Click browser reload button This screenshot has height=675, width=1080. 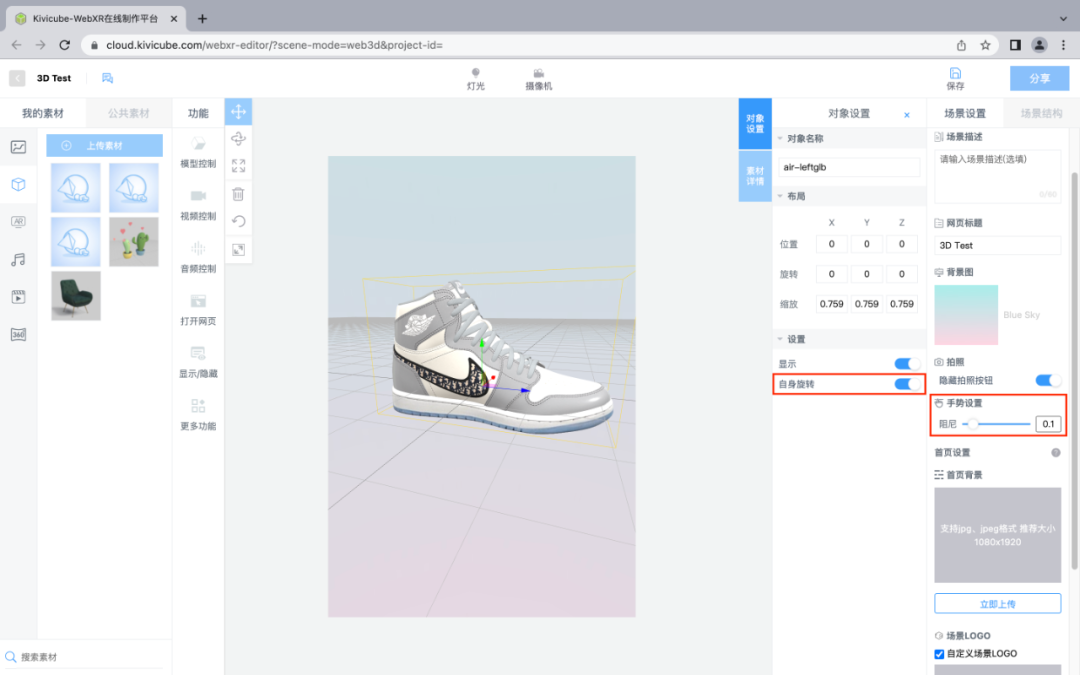(65, 45)
